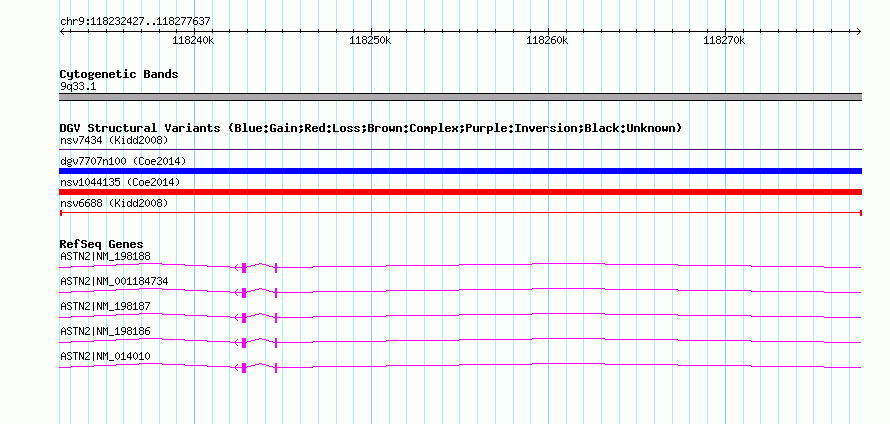
Task: Click the strand arrowhead of NM_198186
Action: (x=238, y=343)
